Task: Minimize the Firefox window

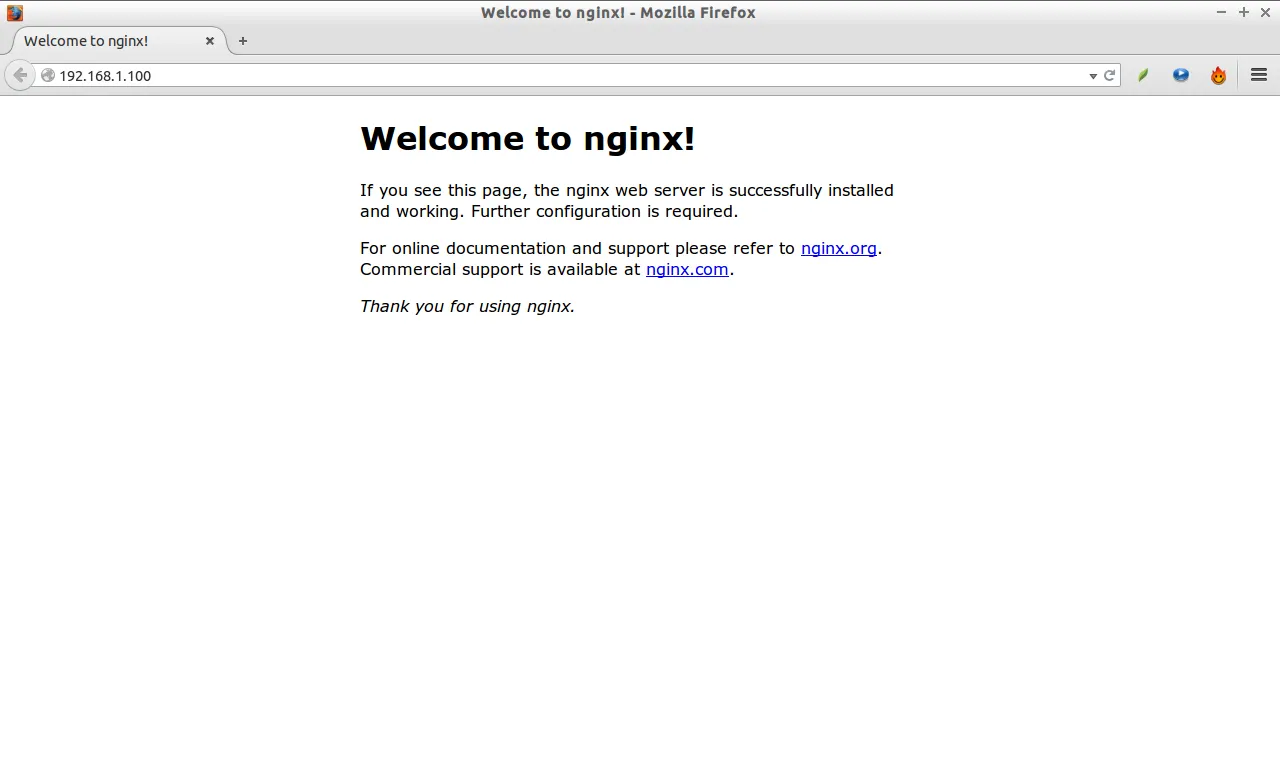Action: point(1221,12)
